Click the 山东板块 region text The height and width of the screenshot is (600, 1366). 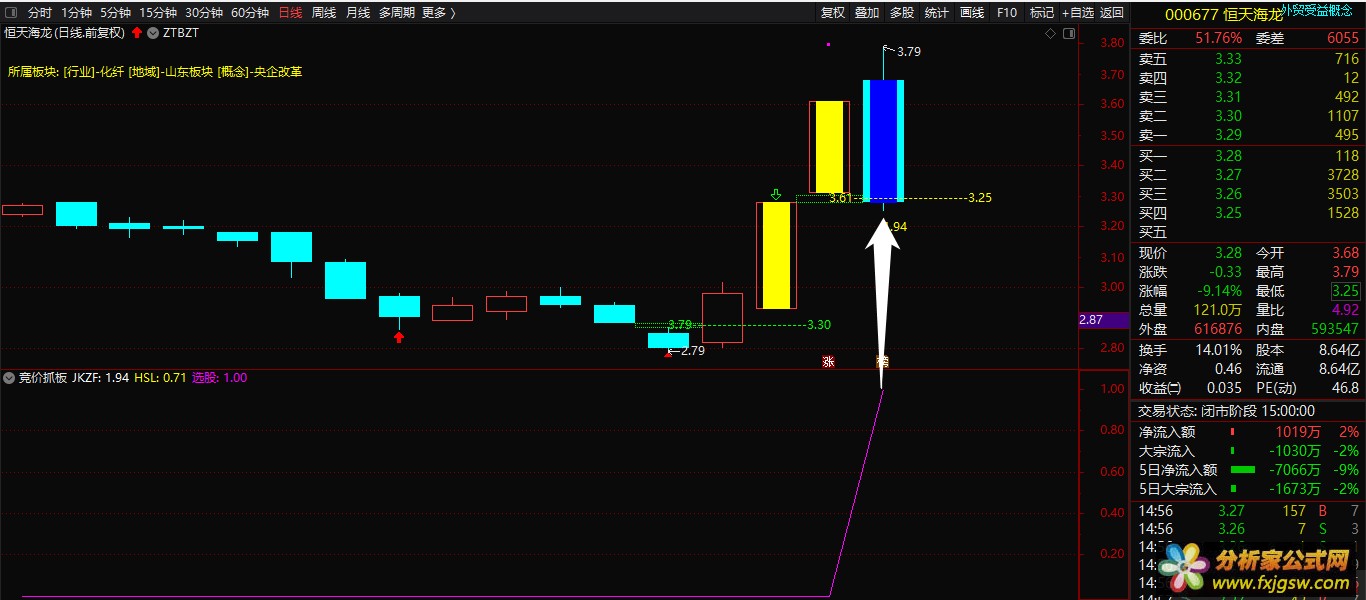point(190,72)
